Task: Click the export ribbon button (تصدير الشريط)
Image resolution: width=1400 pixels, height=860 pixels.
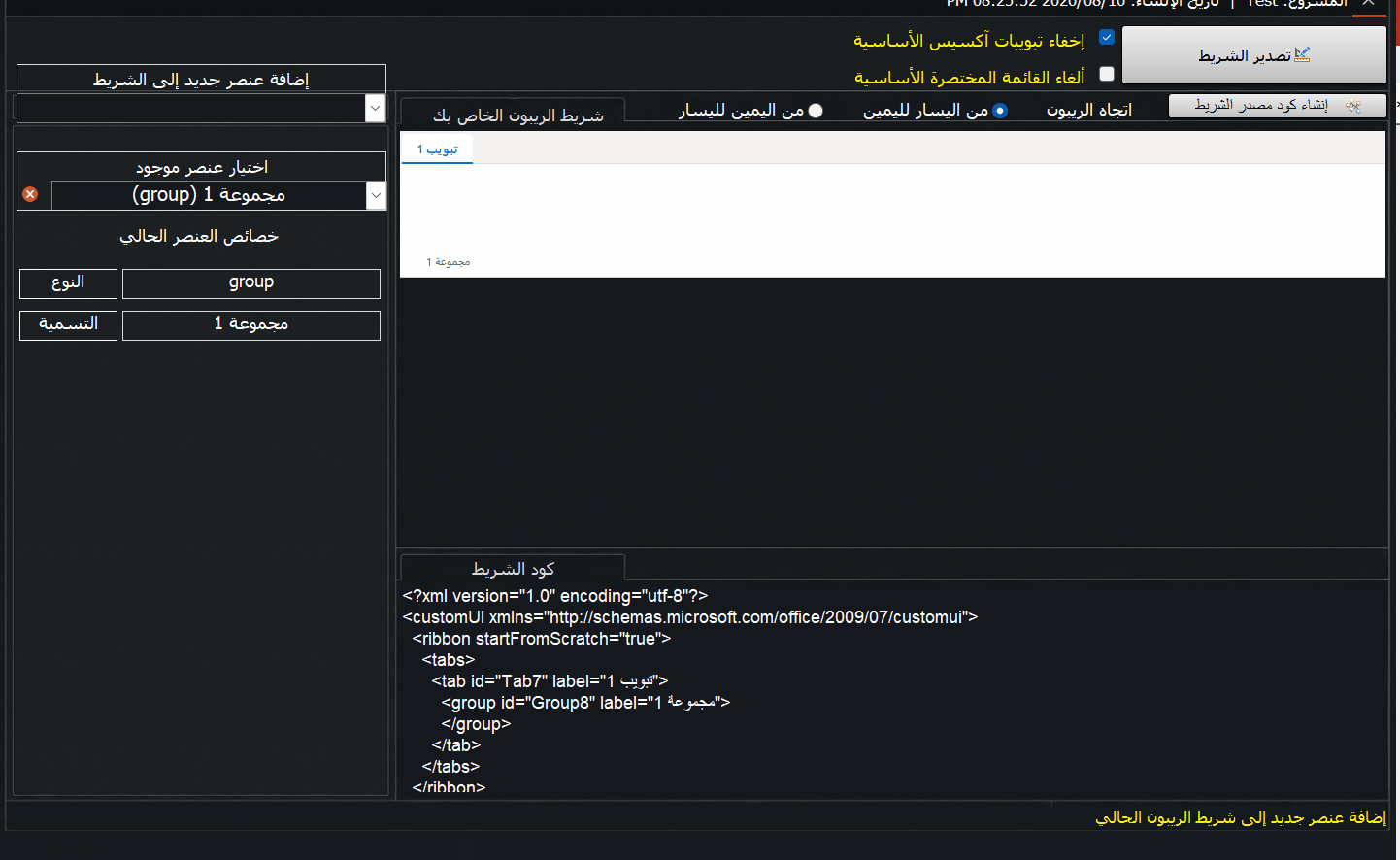Action: [x=1253, y=55]
